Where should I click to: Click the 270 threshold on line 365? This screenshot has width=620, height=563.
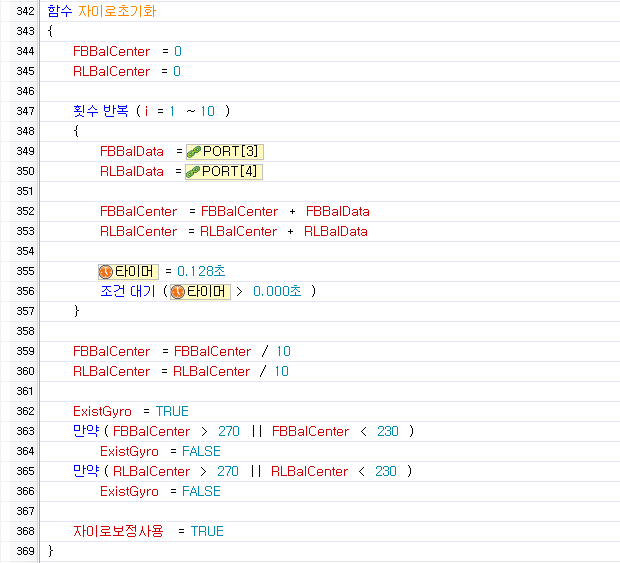pos(228,471)
